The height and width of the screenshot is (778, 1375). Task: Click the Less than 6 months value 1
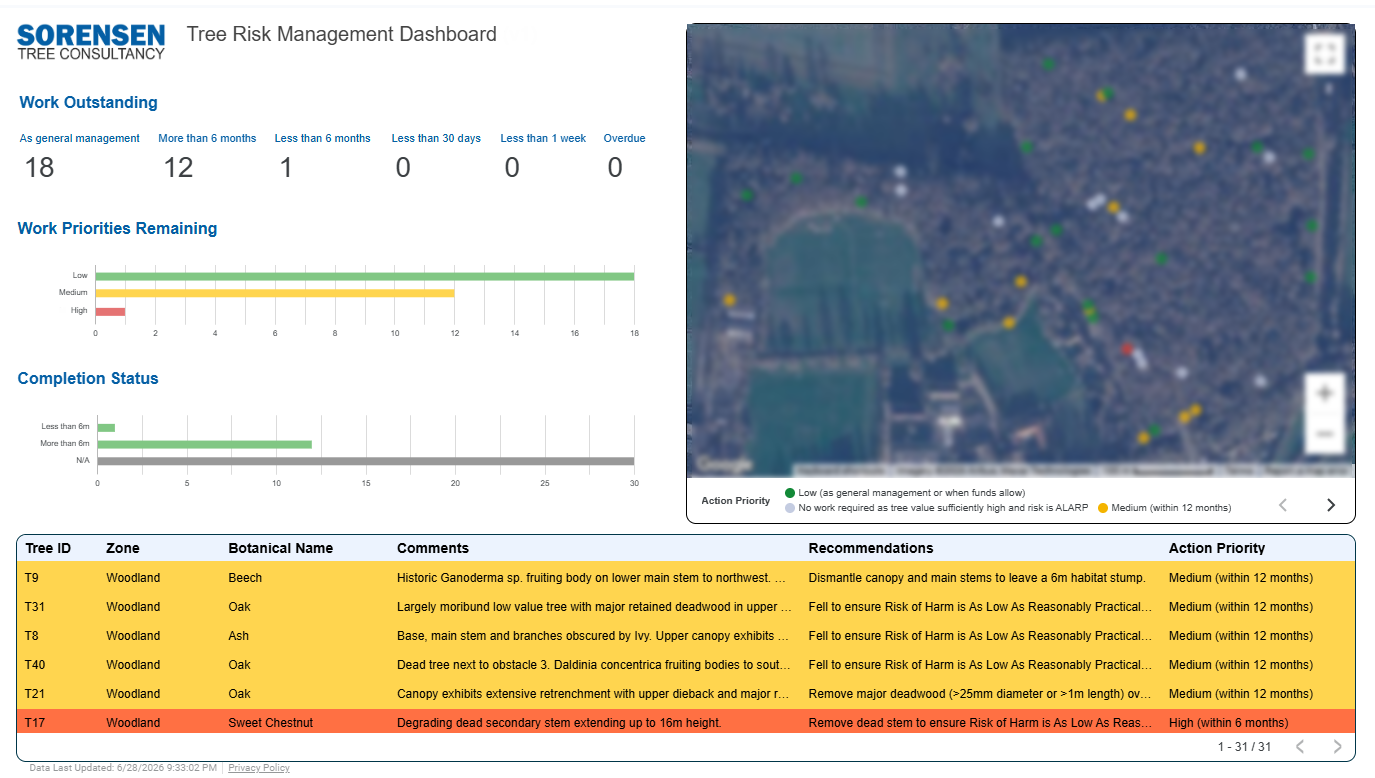[285, 167]
